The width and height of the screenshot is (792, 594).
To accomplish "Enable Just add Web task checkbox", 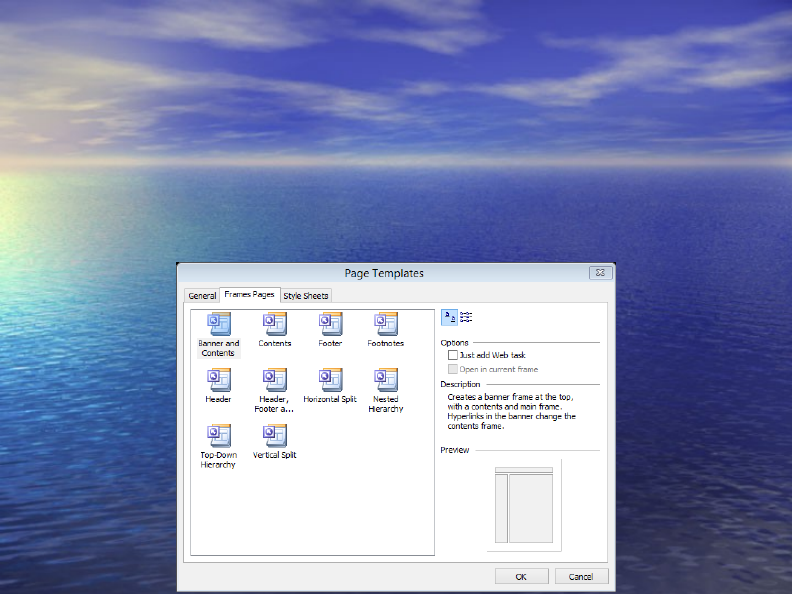I will [453, 355].
